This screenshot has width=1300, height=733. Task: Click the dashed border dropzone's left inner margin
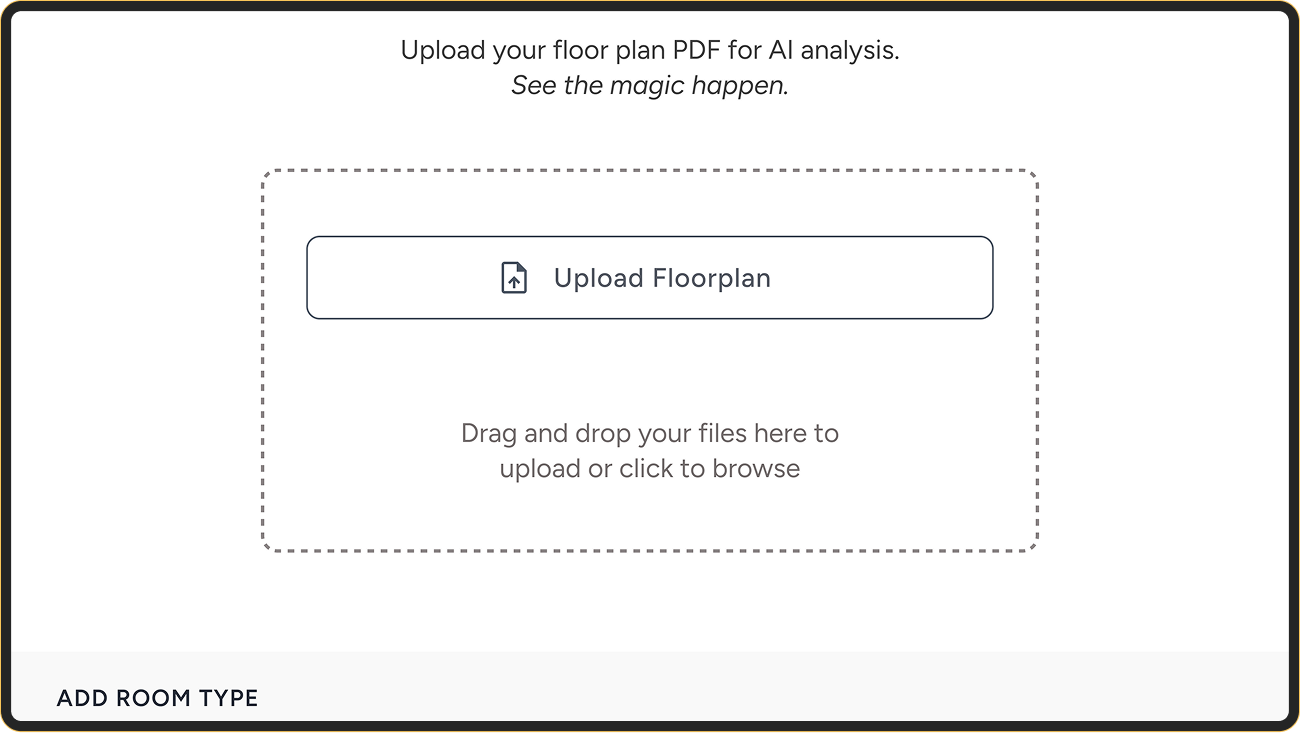pos(284,400)
